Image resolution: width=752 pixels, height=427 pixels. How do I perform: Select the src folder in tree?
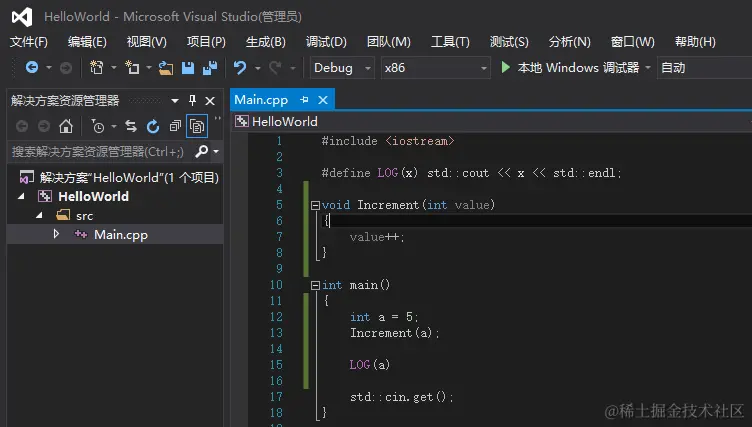[x=84, y=216]
